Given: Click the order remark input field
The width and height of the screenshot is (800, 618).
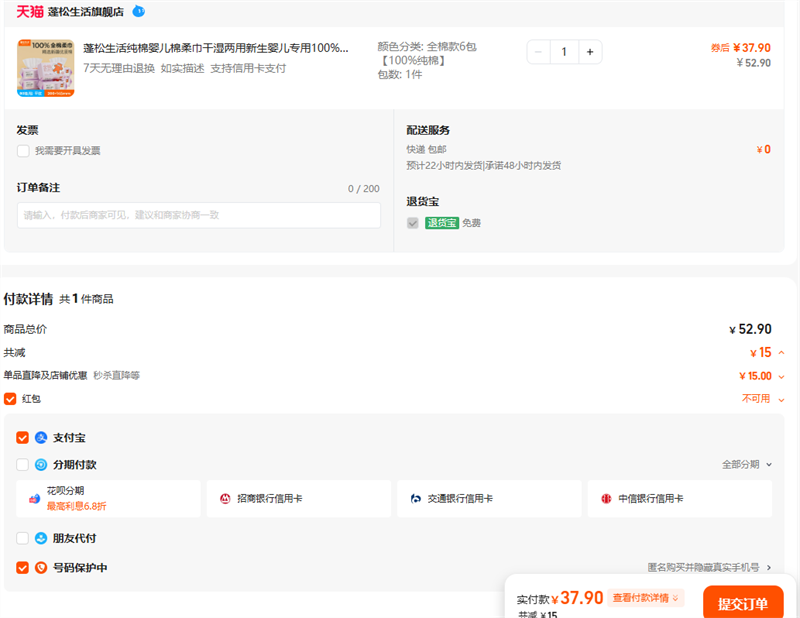Looking at the screenshot, I should coord(198,215).
